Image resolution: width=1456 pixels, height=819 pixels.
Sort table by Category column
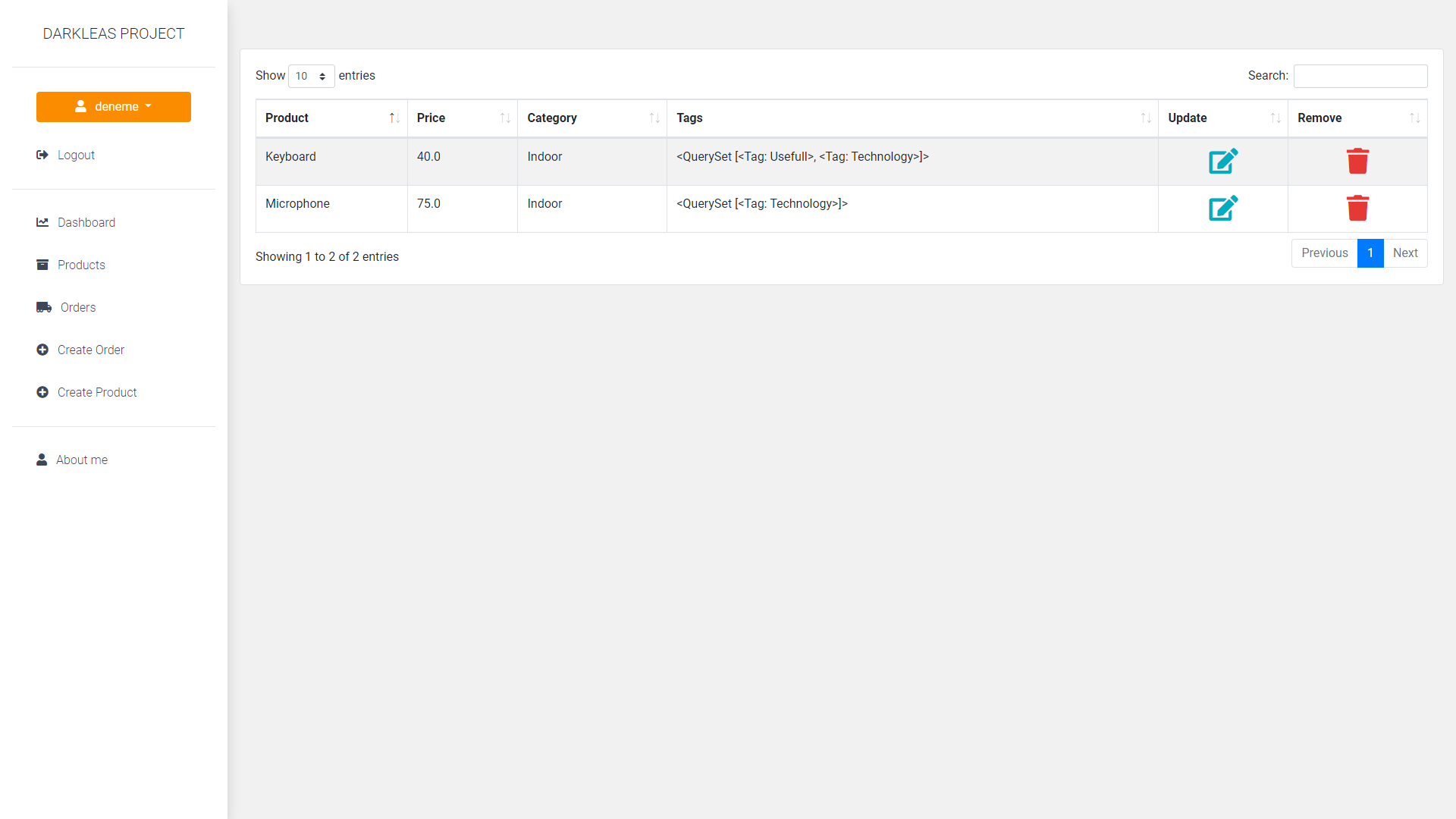pos(591,118)
